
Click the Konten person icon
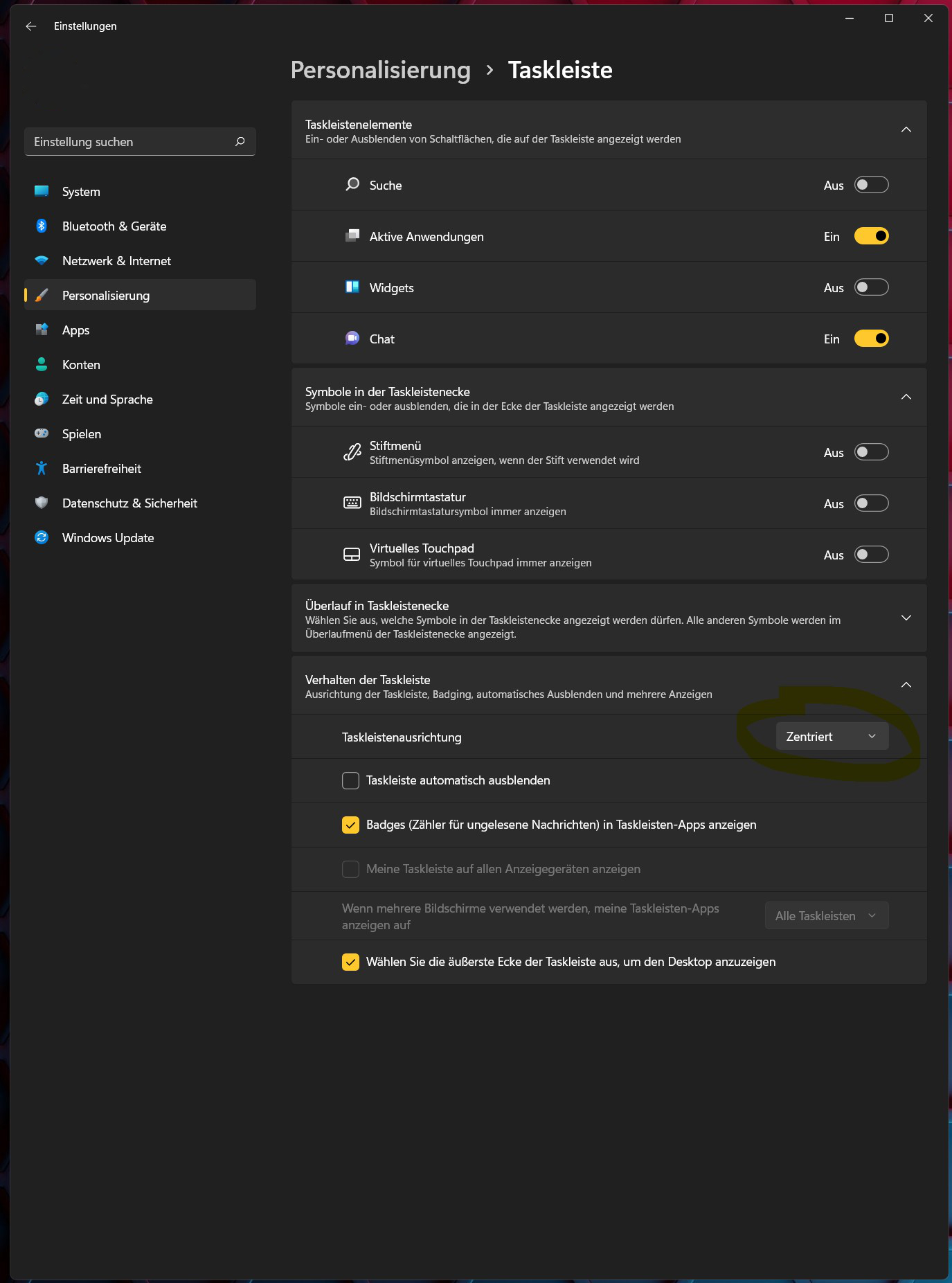pyautogui.click(x=42, y=364)
